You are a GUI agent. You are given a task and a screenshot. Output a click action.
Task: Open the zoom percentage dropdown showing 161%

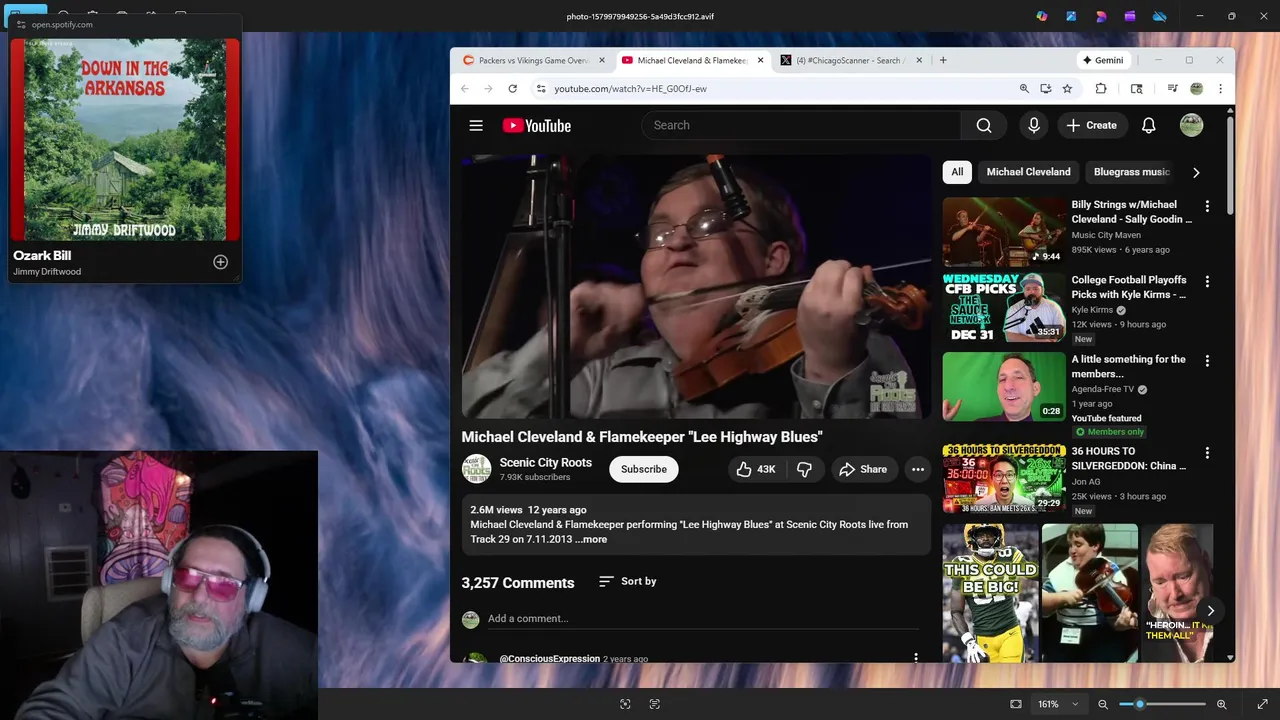click(x=1058, y=704)
